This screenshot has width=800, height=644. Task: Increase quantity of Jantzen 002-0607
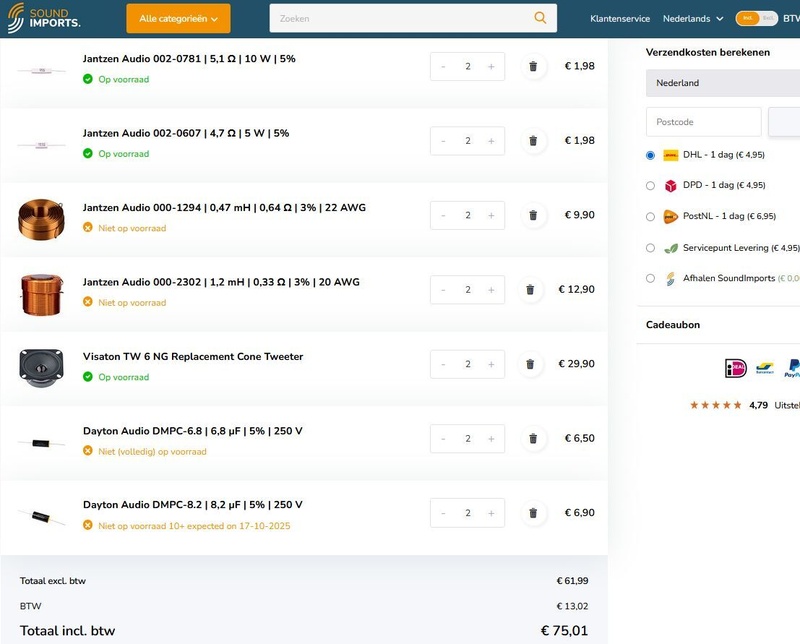(x=491, y=141)
